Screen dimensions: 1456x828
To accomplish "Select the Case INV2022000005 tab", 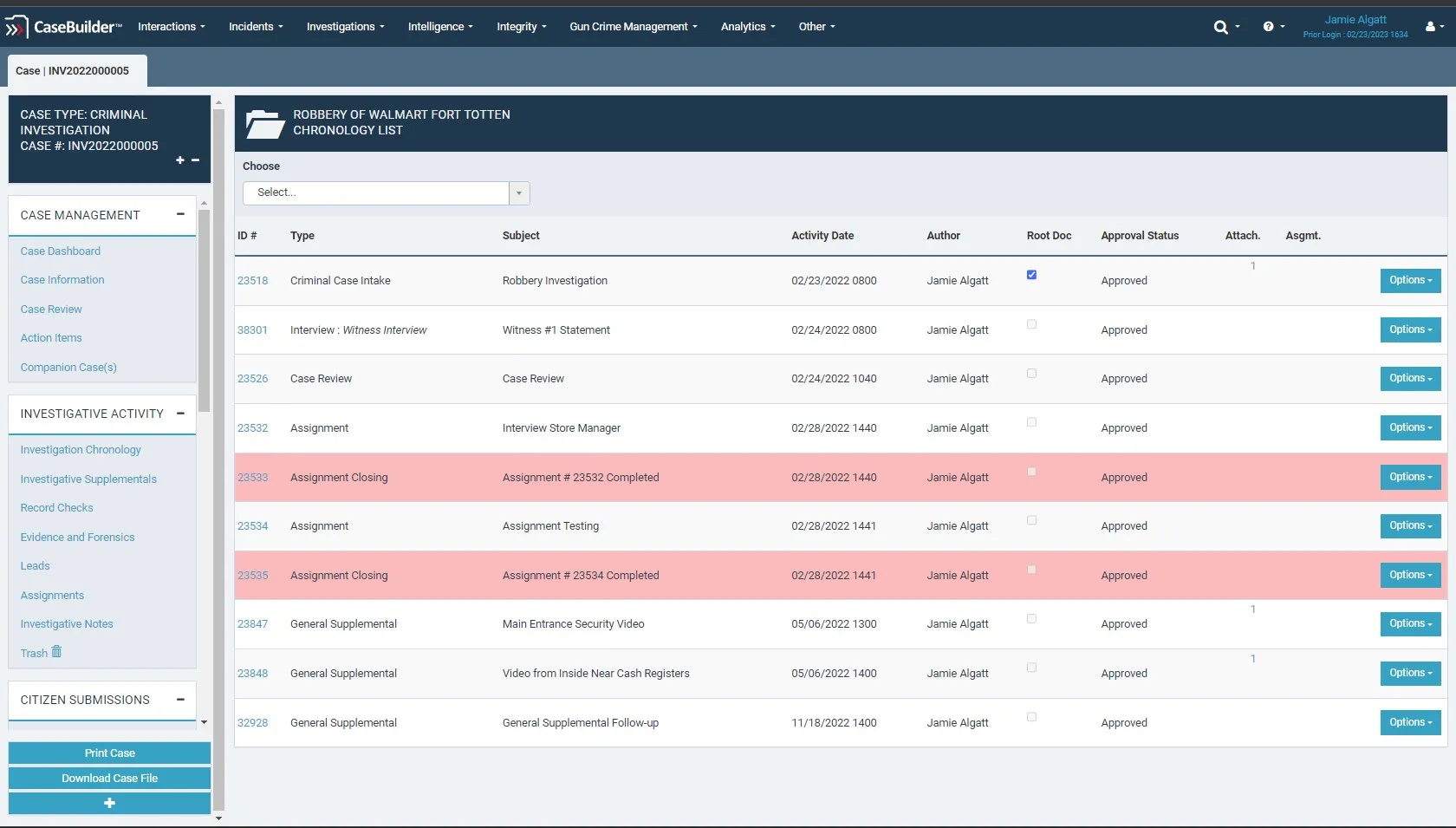I will 75,70.
